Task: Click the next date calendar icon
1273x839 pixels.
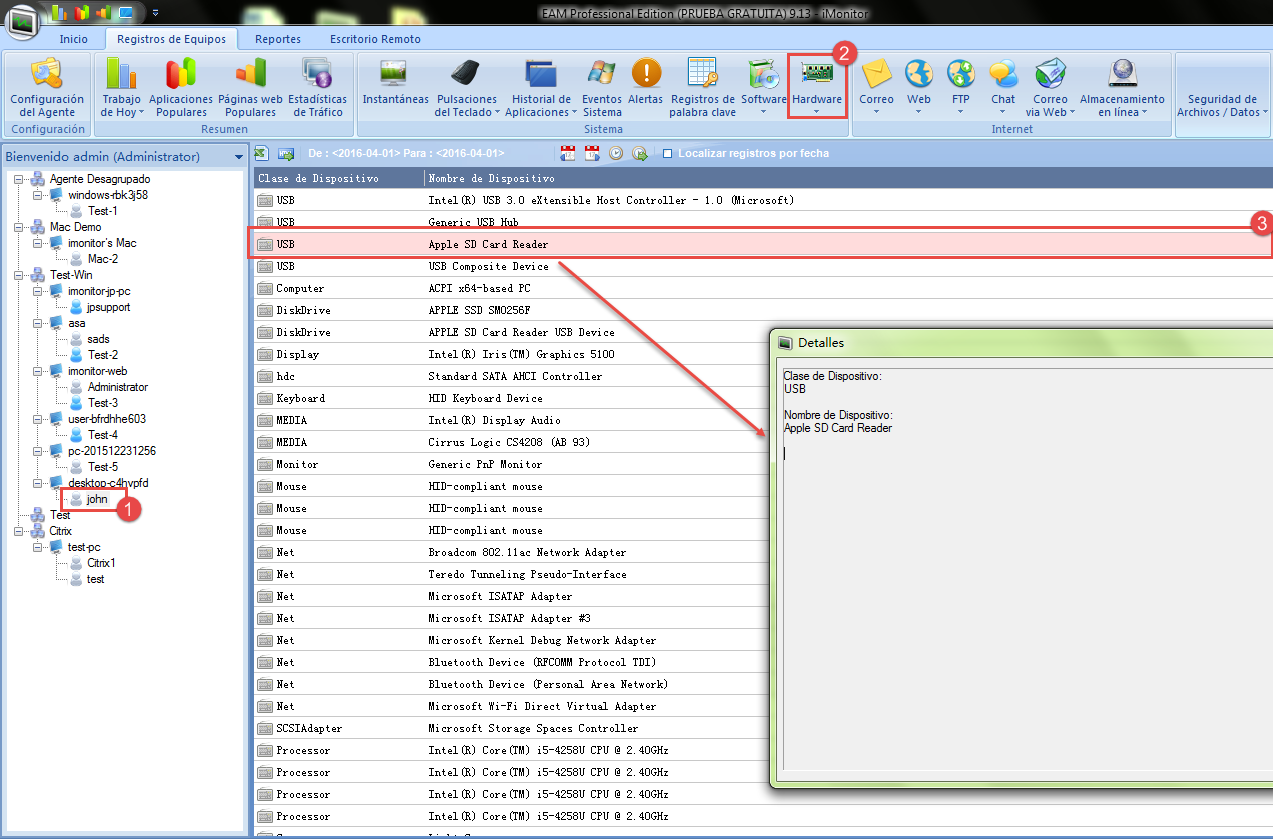Action: (592, 153)
